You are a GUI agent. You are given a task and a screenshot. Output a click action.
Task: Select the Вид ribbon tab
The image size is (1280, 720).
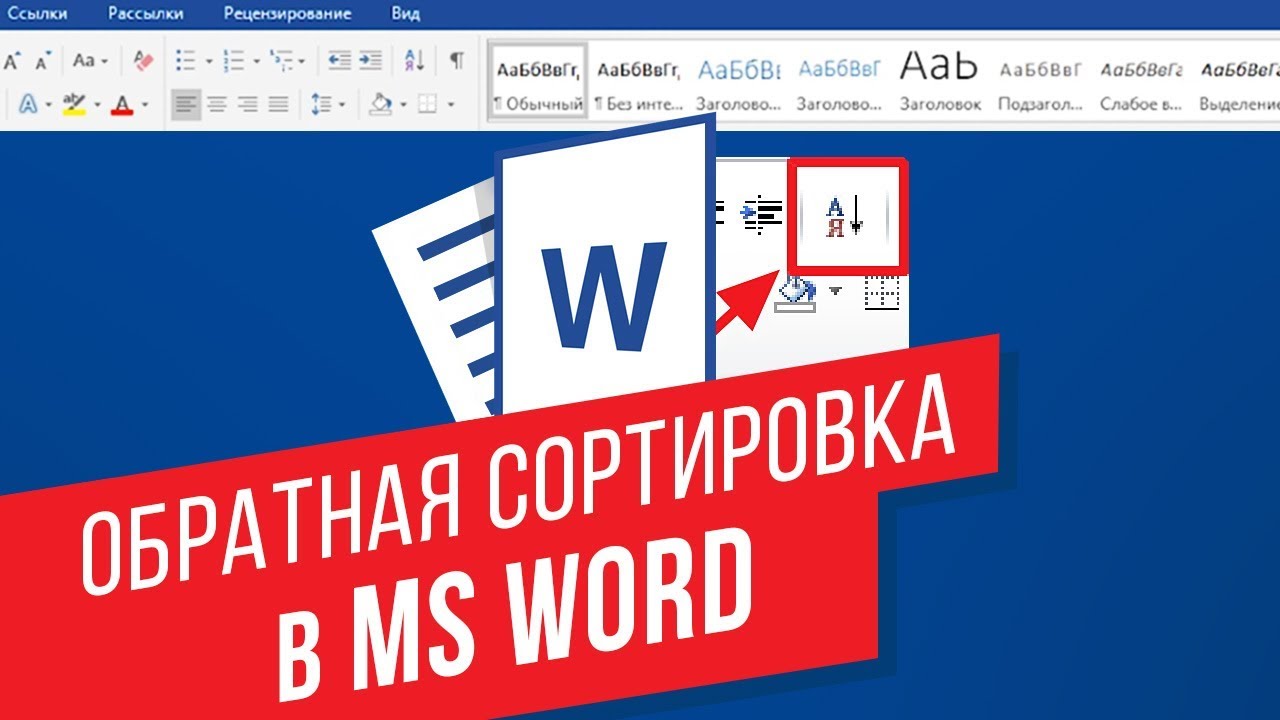[406, 14]
